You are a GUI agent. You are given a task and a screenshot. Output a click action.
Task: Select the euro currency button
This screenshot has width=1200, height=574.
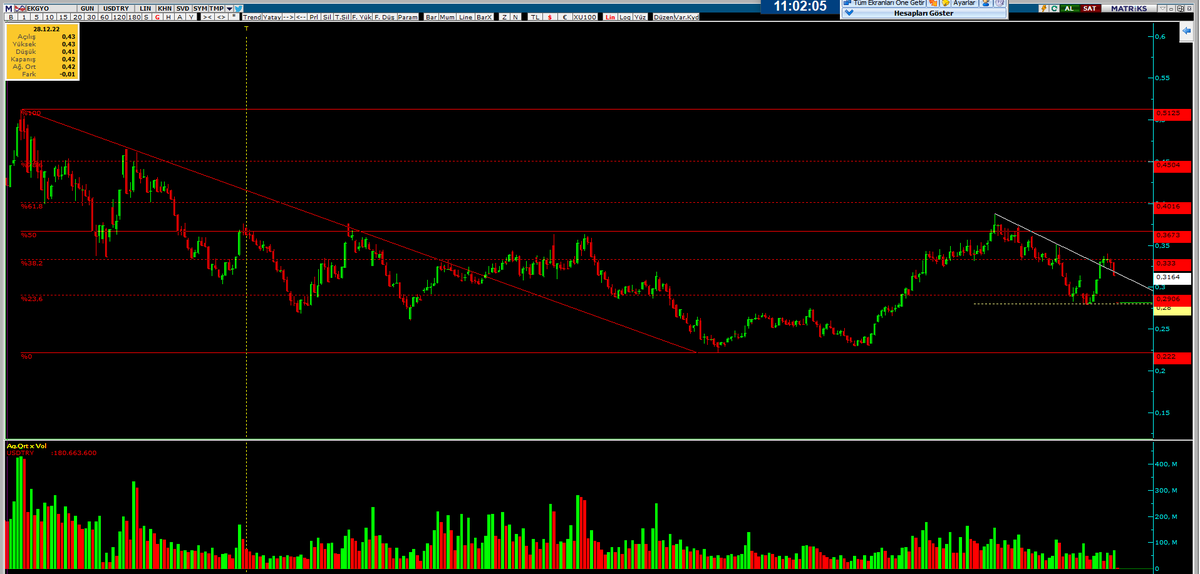(x=566, y=17)
